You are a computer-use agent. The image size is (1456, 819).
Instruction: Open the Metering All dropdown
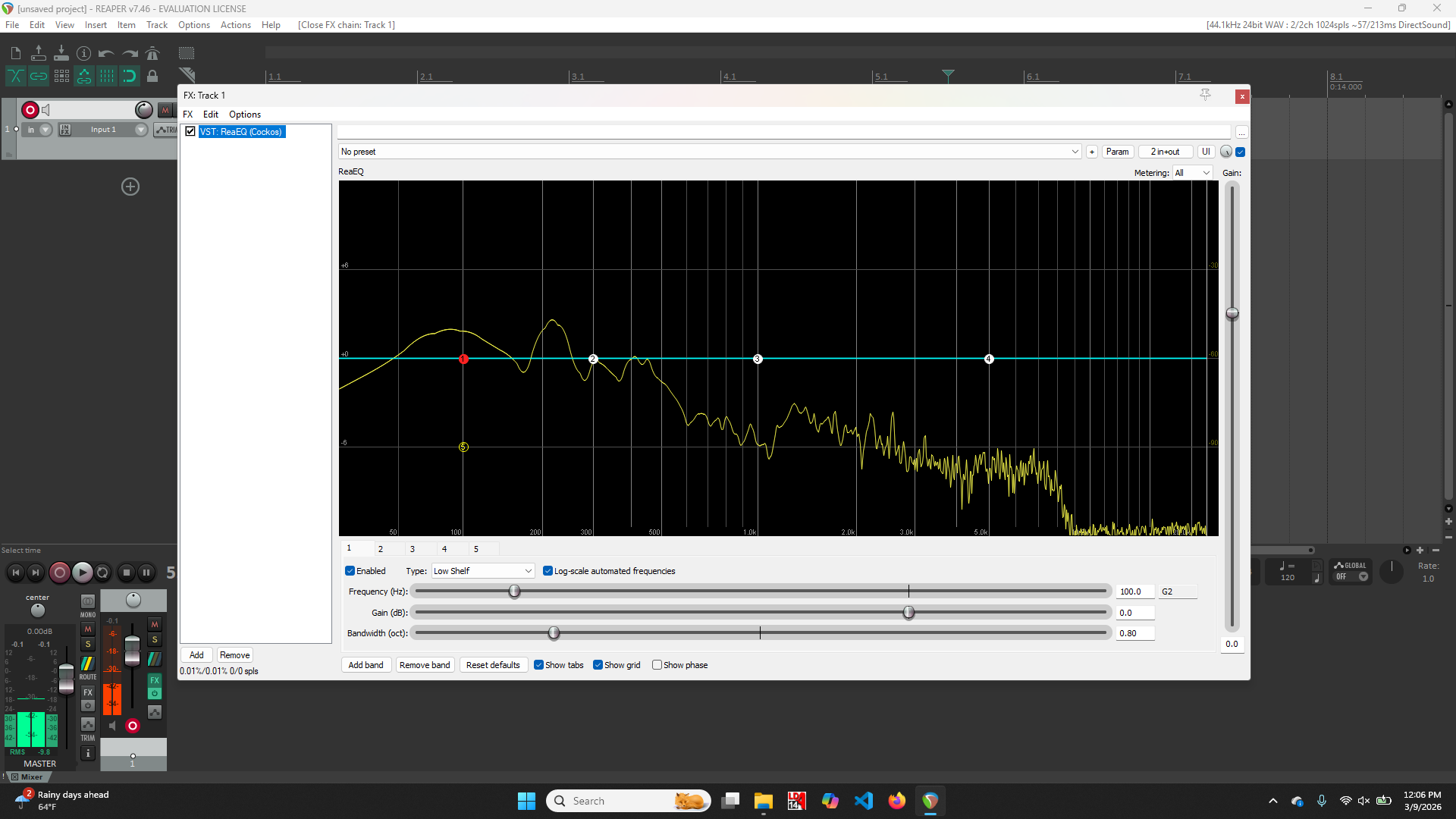tap(1192, 173)
